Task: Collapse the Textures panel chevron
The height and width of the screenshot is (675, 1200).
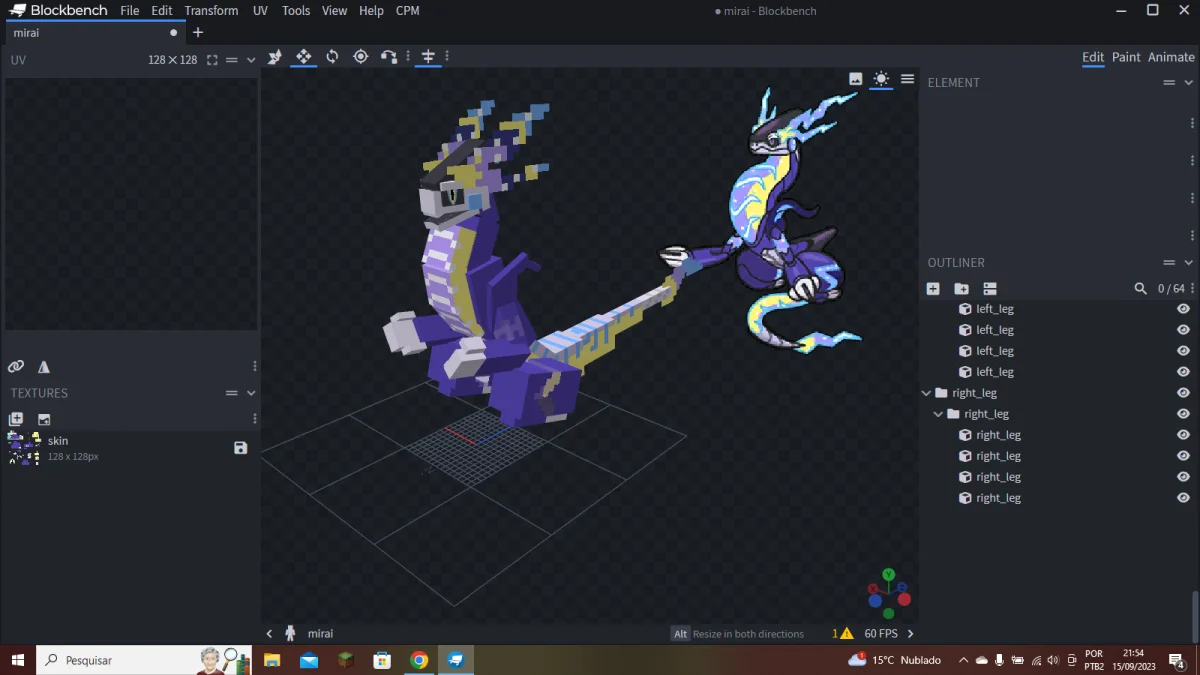Action: click(251, 393)
